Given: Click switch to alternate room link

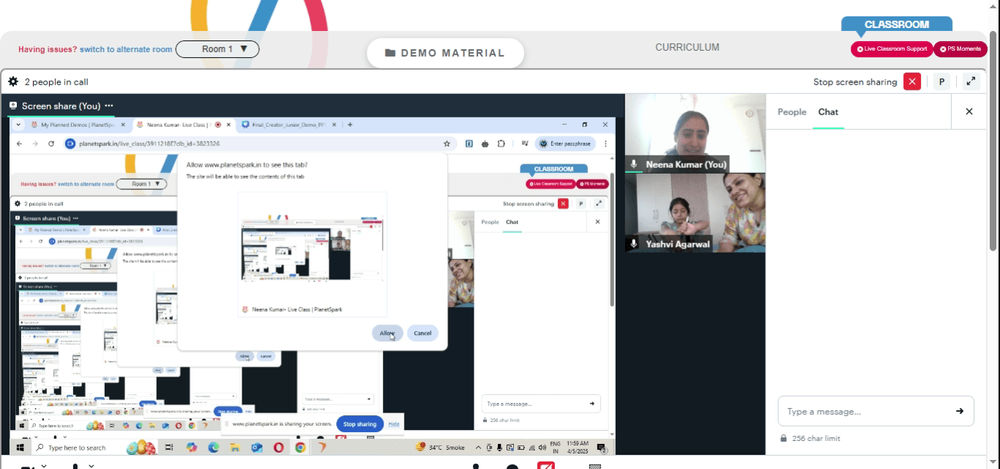Looking at the screenshot, I should point(126,49).
